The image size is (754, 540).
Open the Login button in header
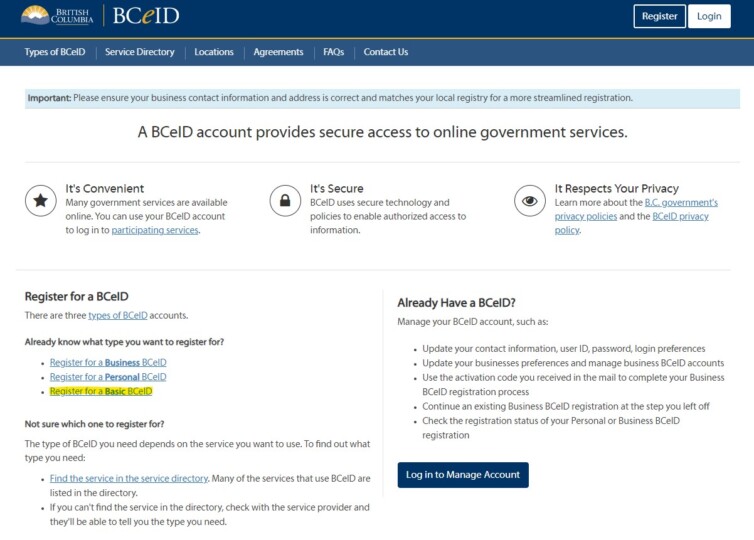(709, 16)
